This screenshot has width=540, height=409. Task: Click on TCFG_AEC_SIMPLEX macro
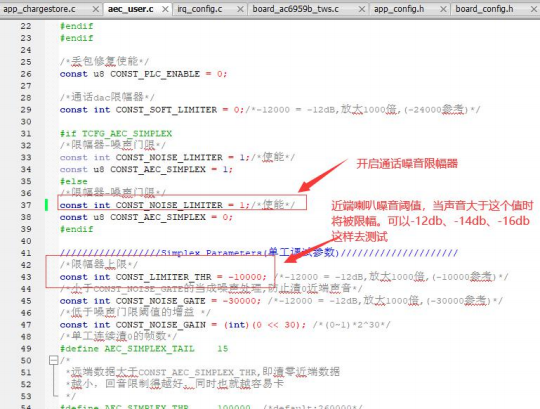click(x=127, y=134)
